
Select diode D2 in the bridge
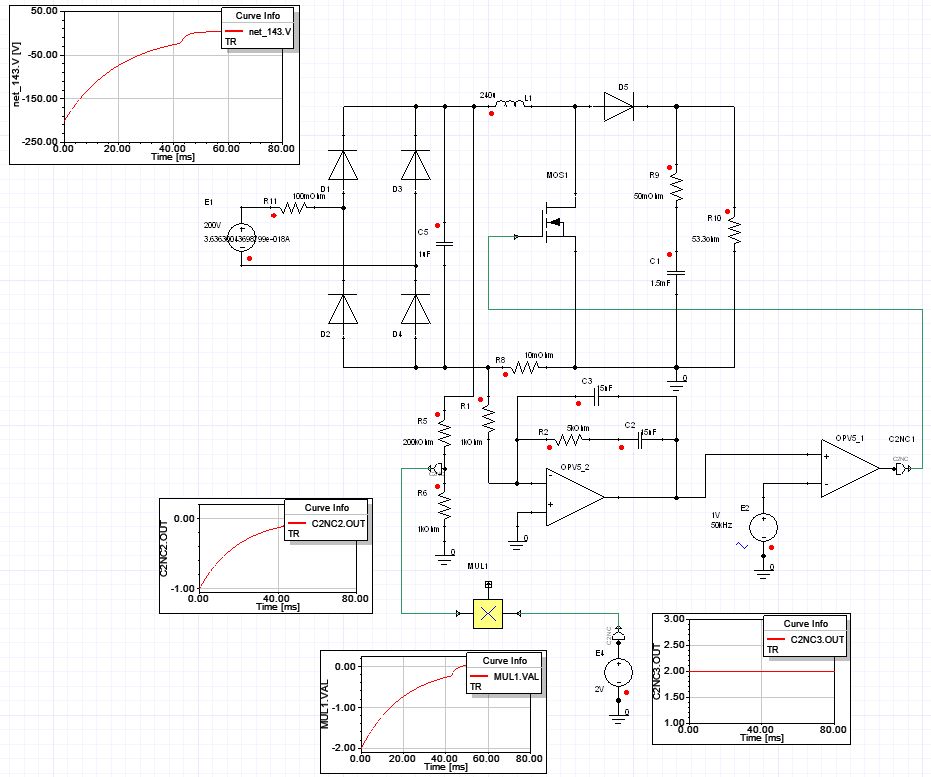[x=343, y=309]
